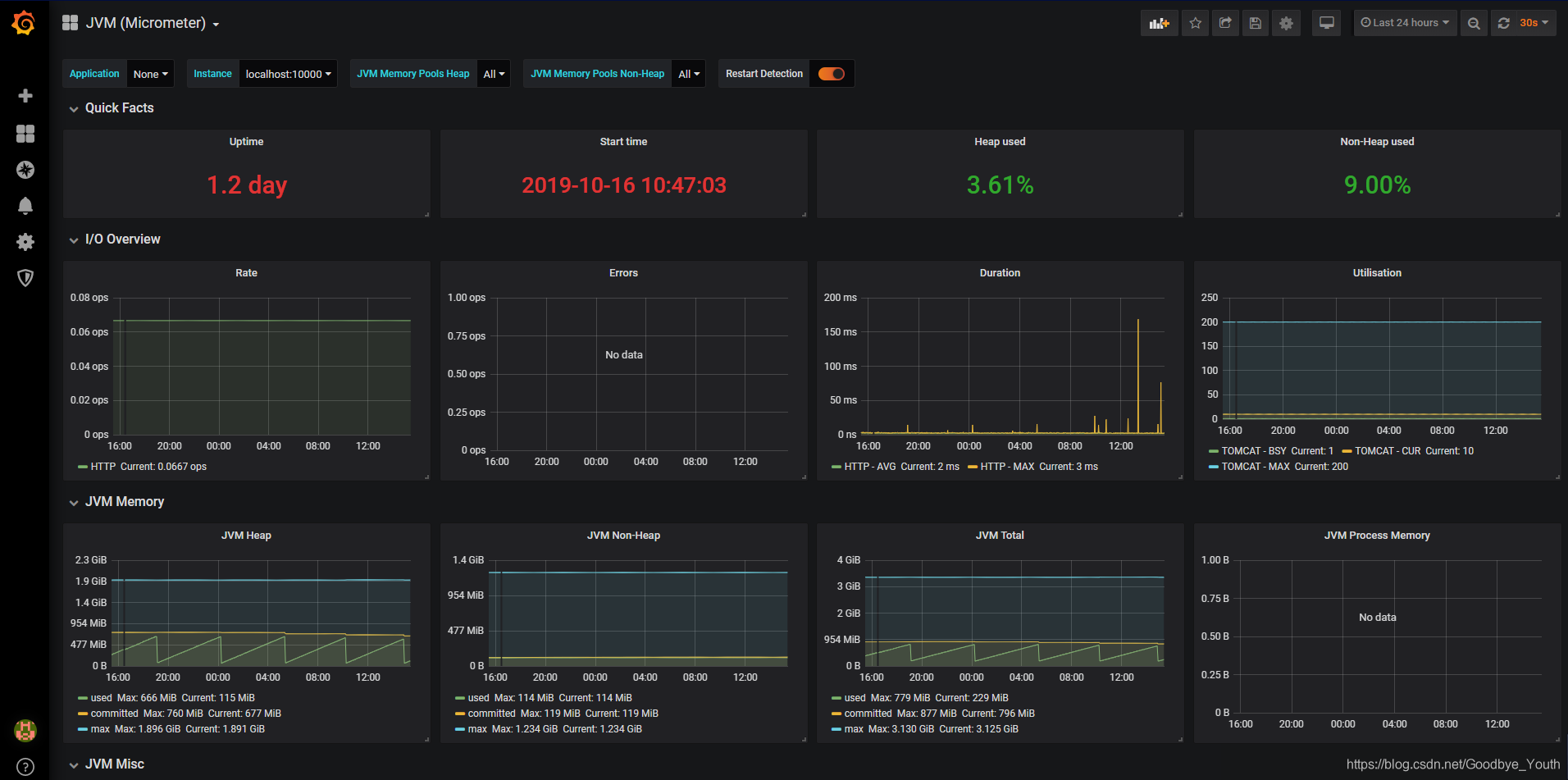This screenshot has width=1568, height=780.
Task: Click the Uptime panel title
Action: [246, 142]
